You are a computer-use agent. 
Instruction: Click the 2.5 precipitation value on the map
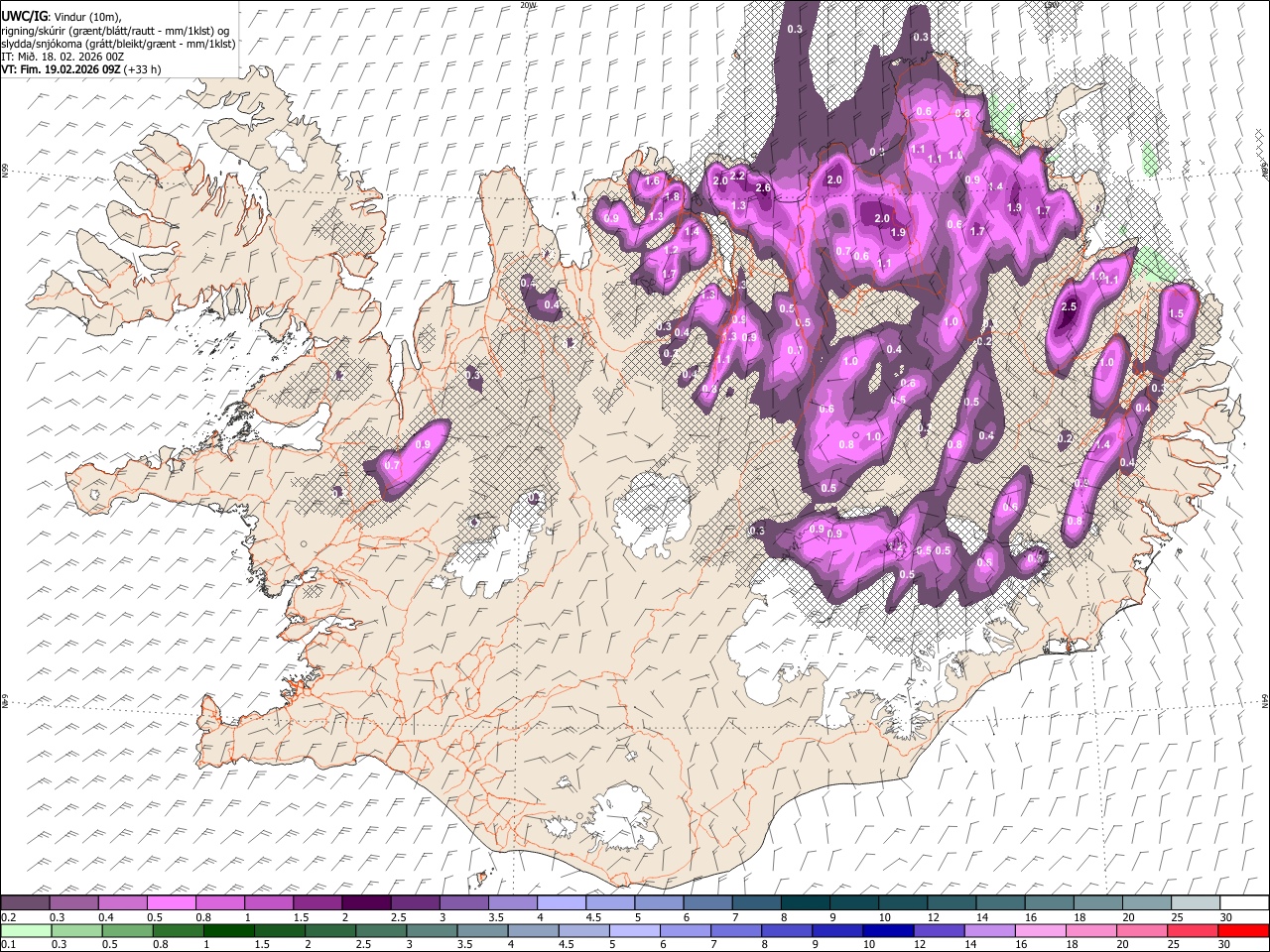(1069, 307)
